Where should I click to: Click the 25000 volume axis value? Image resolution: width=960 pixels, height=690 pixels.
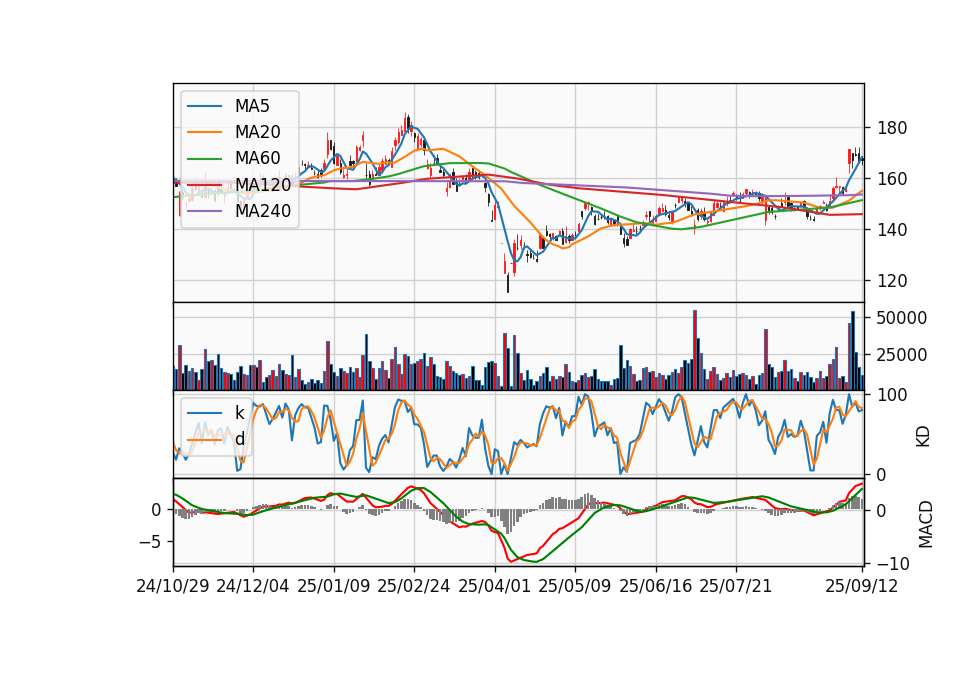[x=902, y=355]
